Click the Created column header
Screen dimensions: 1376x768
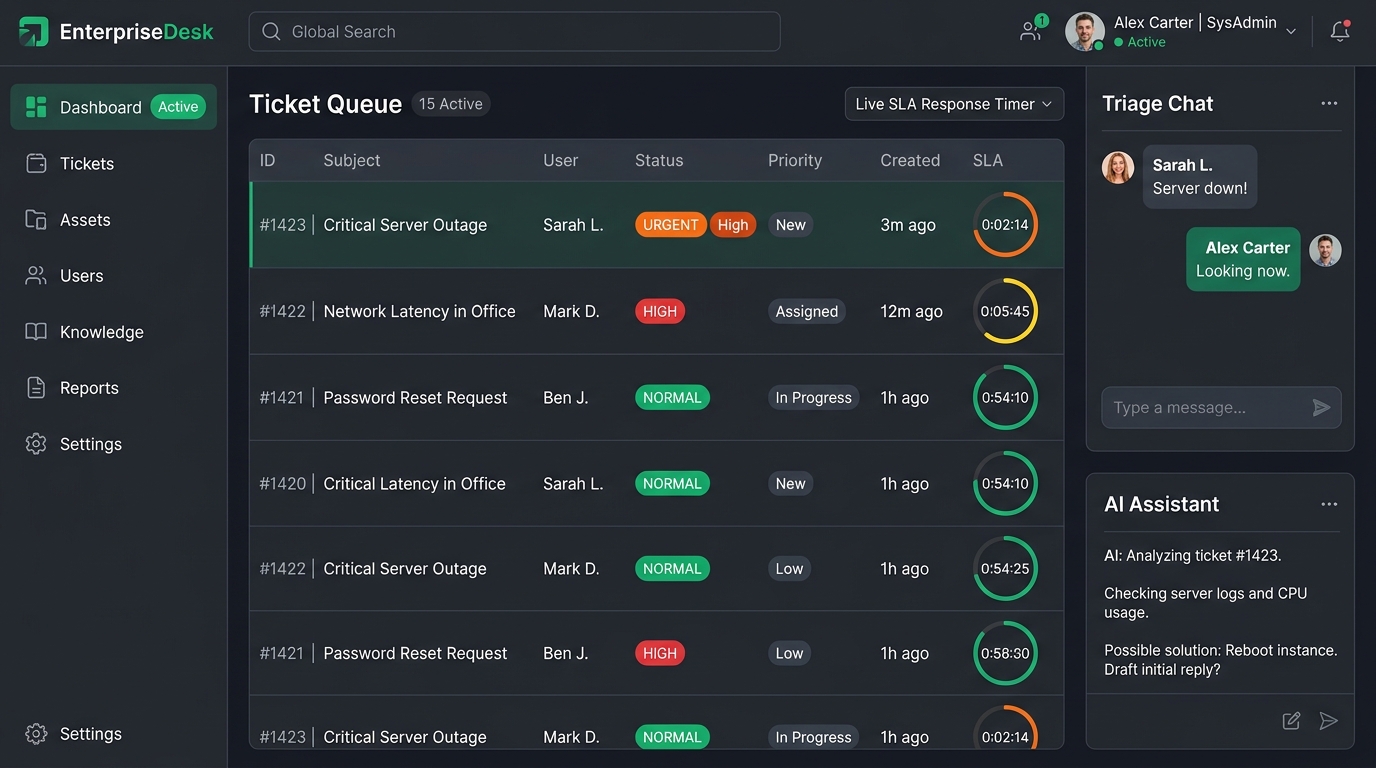[x=910, y=160]
